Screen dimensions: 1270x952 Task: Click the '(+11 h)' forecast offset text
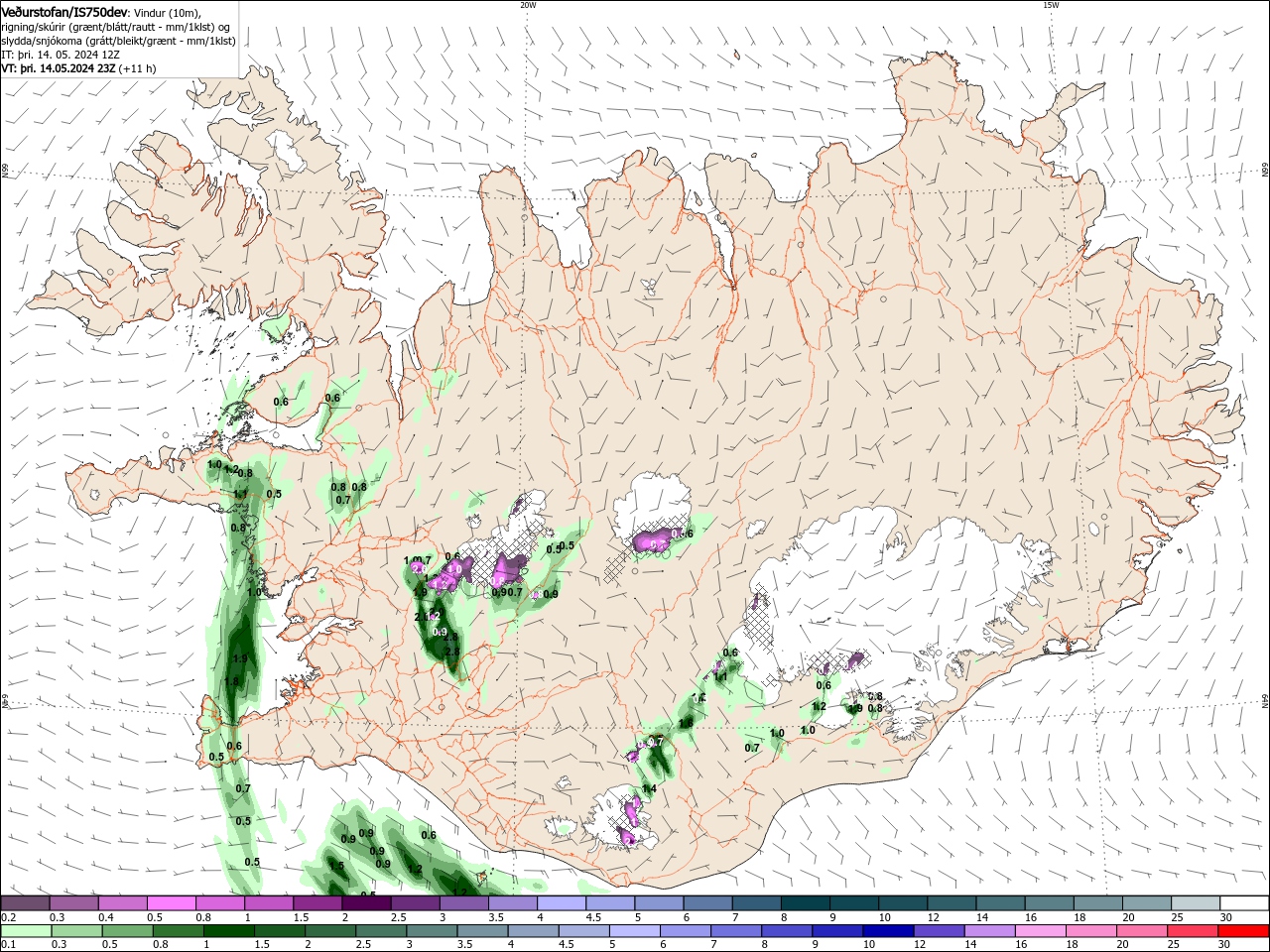[x=137, y=68]
